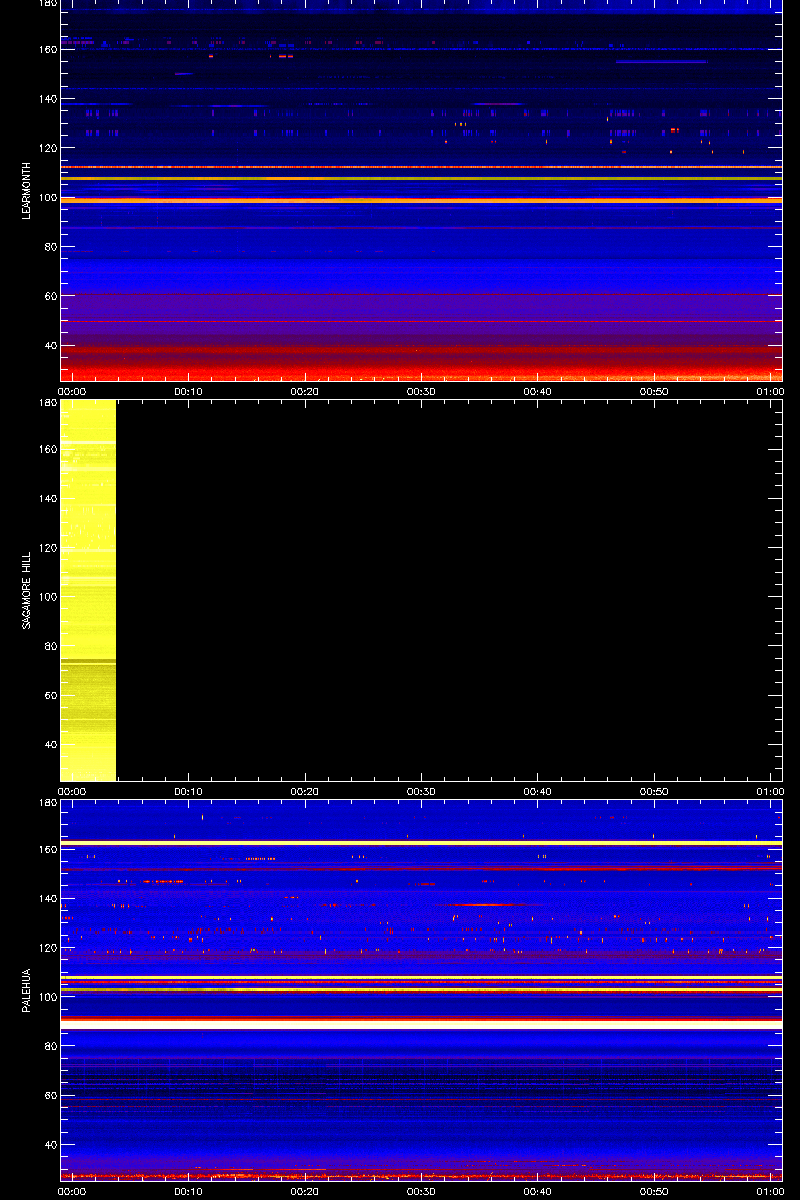
Task: Click the 00:50 time label under Learmonth plot
Action: click(x=654, y=391)
